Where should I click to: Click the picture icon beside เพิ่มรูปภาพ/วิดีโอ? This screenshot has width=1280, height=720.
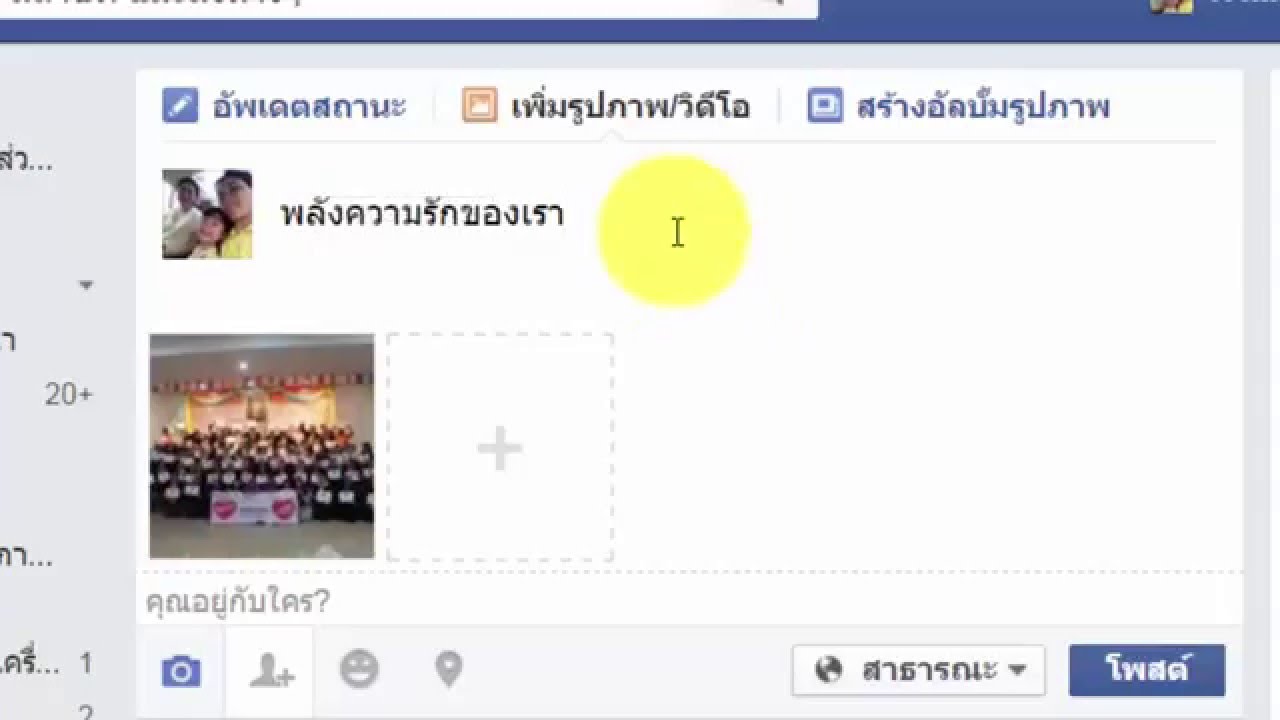[479, 105]
